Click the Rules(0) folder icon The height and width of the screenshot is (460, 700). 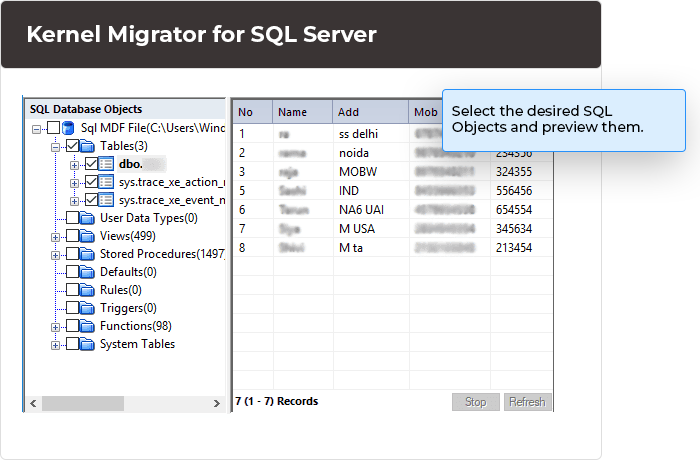(x=87, y=290)
